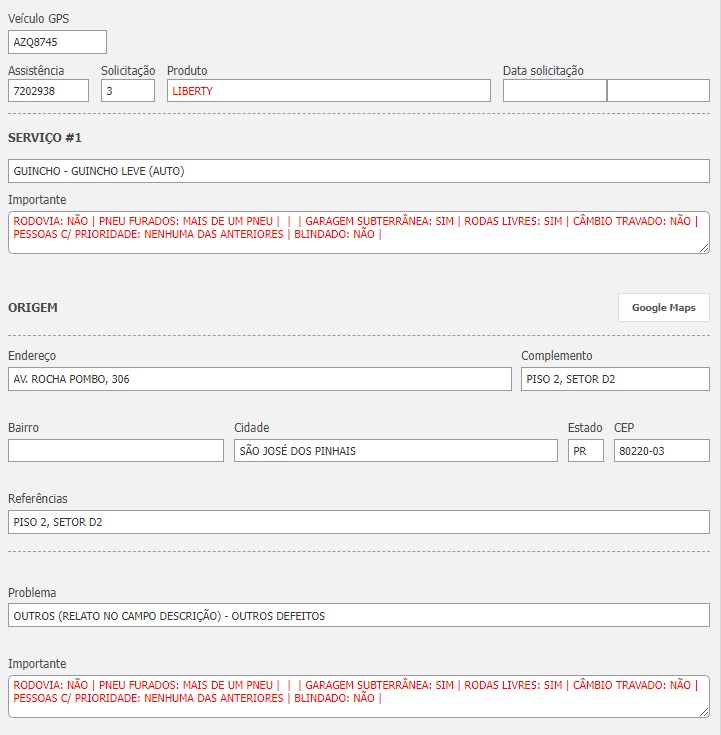This screenshot has height=735, width=721.
Task: Click the Importante textarea under Serviço #1
Action: (358, 232)
